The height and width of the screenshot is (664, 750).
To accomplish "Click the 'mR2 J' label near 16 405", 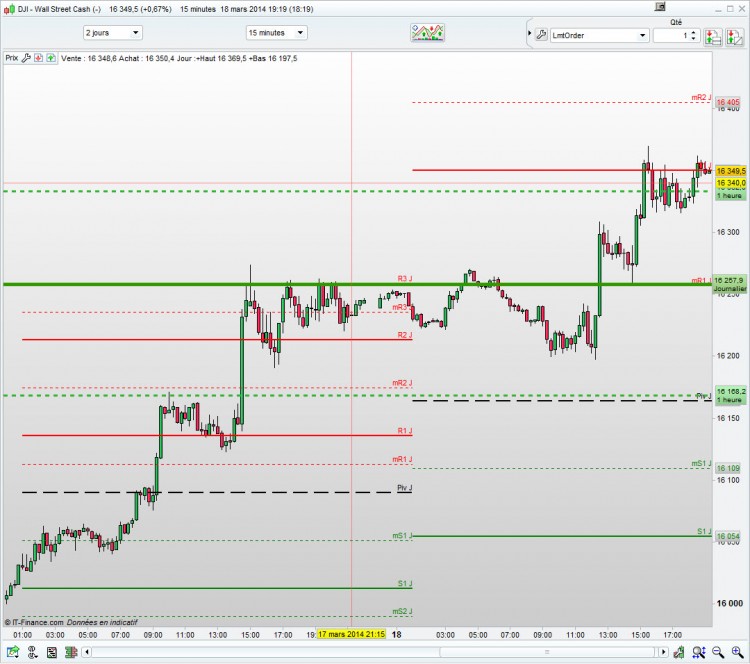I will coord(701,98).
